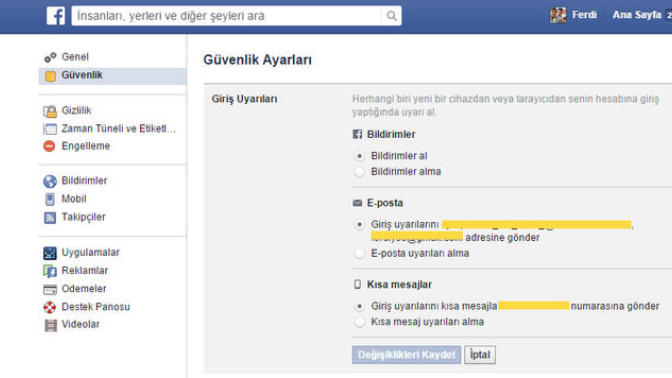Image resolution: width=672 pixels, height=378 pixels.
Task: Click the search magnifier icon
Action: coord(391,16)
